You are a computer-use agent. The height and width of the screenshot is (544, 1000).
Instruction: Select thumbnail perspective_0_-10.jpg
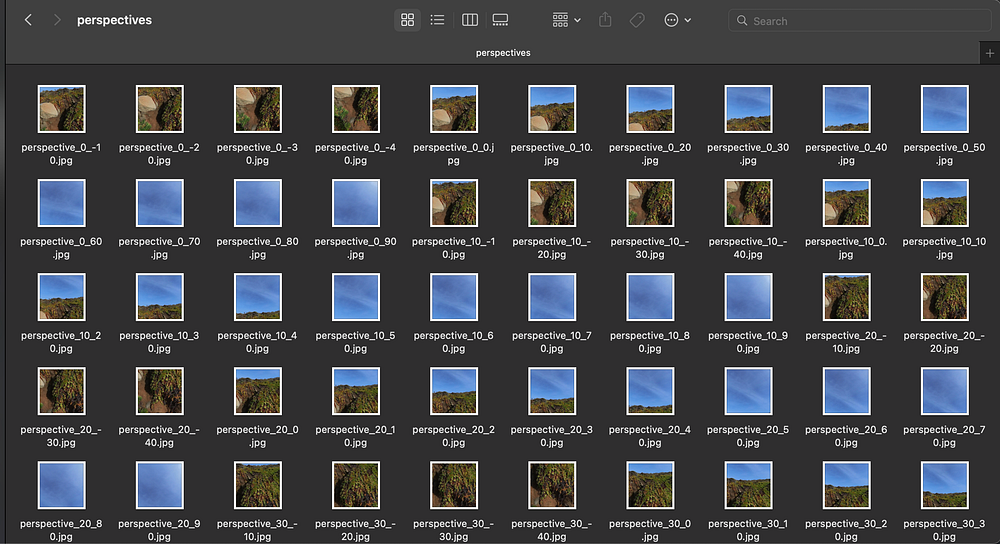[61, 109]
